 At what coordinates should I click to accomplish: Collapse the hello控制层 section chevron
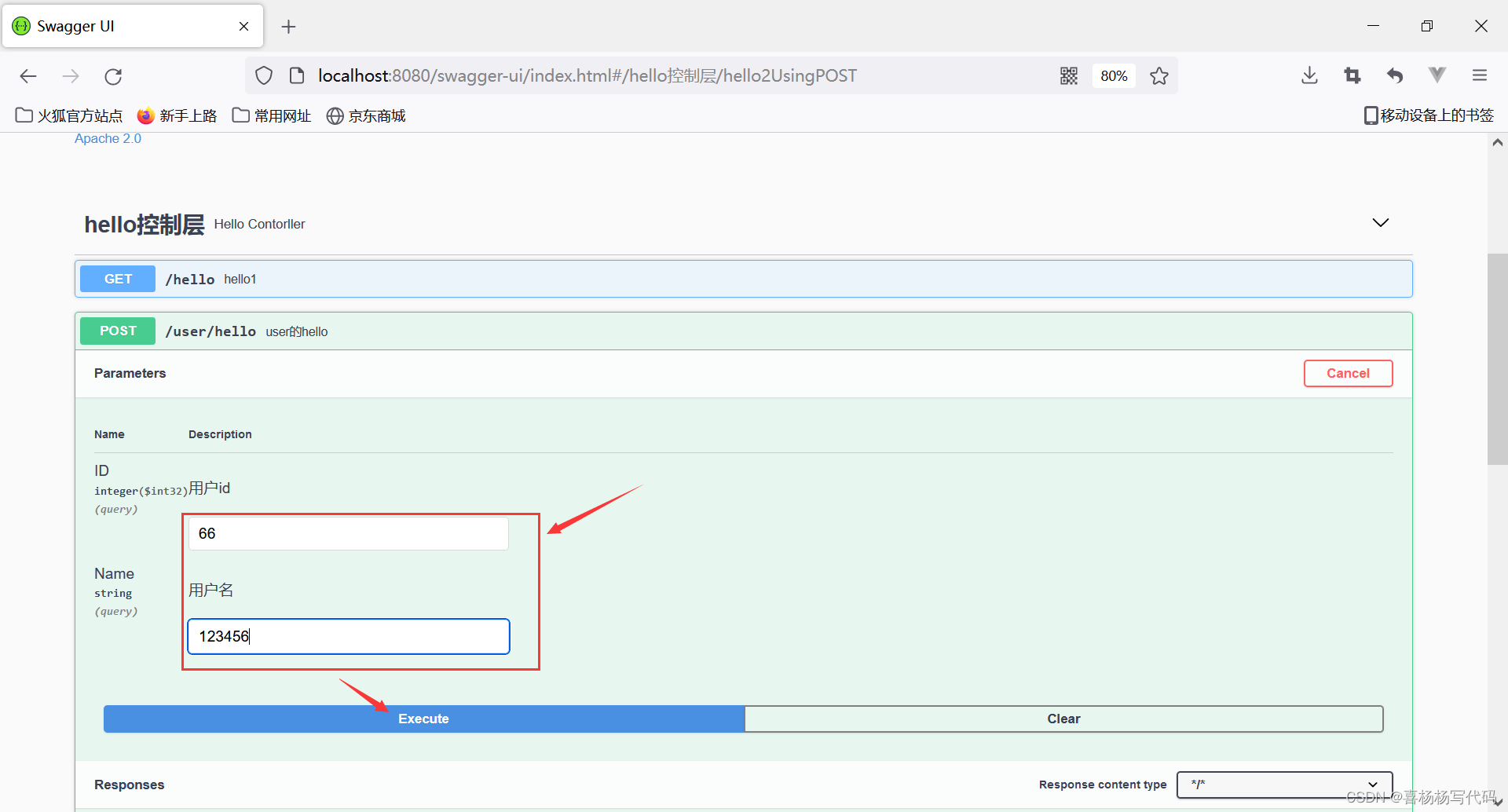[1380, 222]
